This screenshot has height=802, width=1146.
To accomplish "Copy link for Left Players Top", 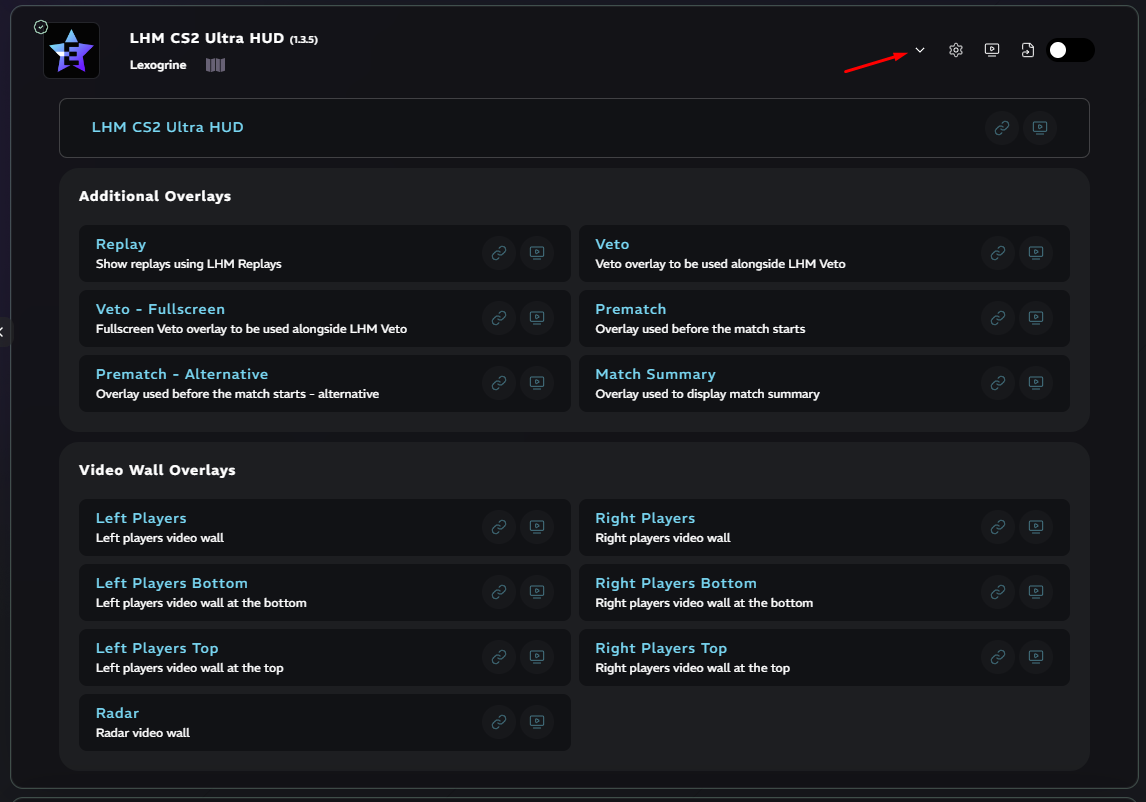I will tap(499, 657).
